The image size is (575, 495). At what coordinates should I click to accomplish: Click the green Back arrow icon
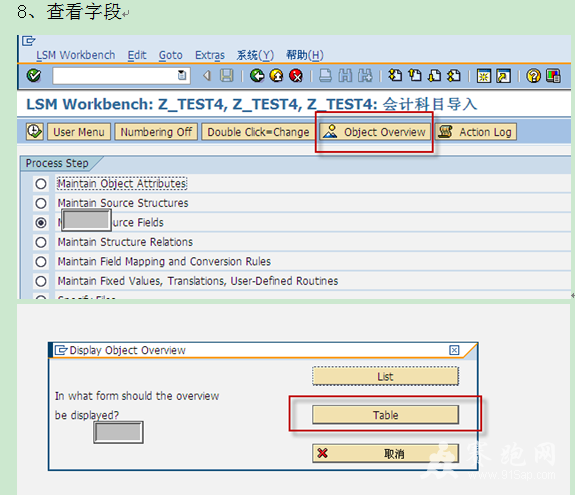click(x=257, y=76)
